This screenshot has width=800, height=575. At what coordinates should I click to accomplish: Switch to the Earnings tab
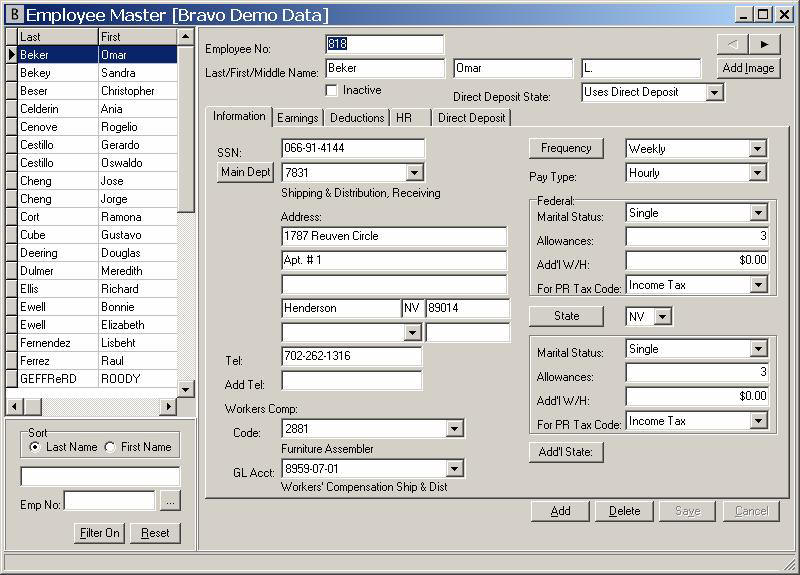tap(297, 118)
